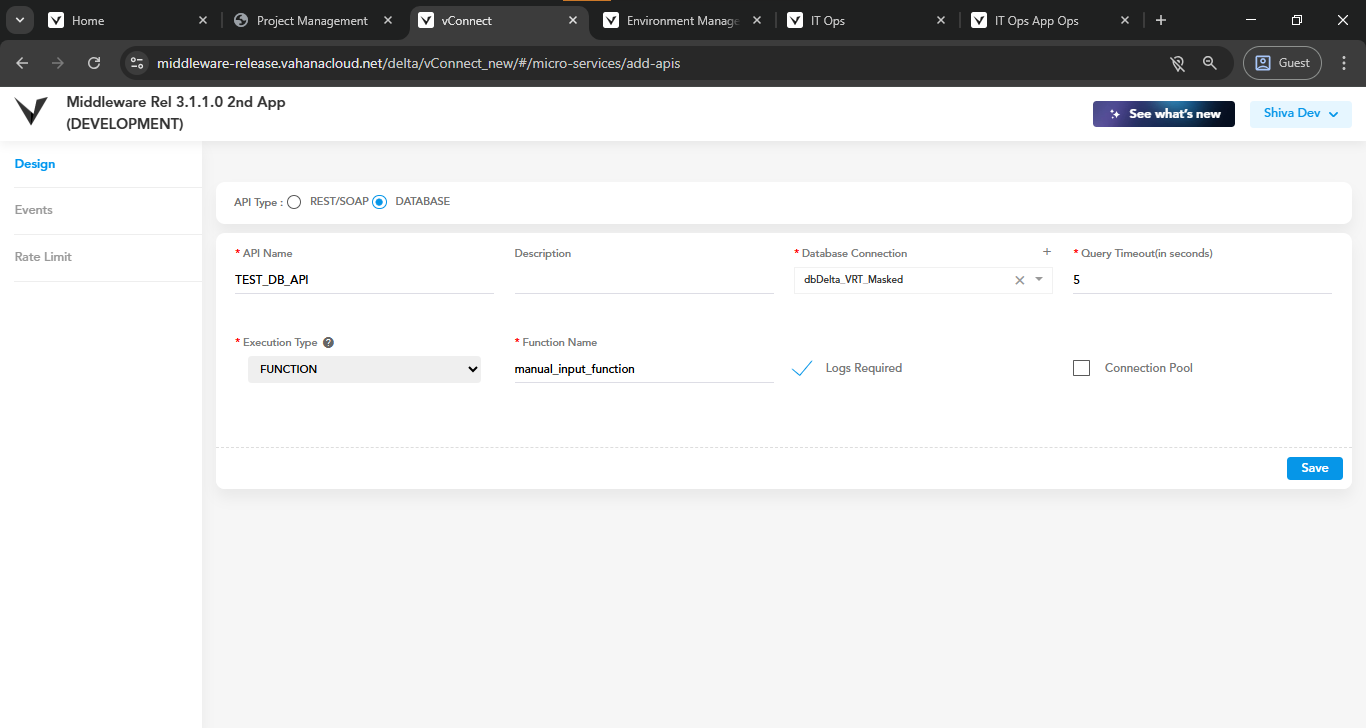
Task: Open a new browser tab with the plus
Action: pos(1160,20)
